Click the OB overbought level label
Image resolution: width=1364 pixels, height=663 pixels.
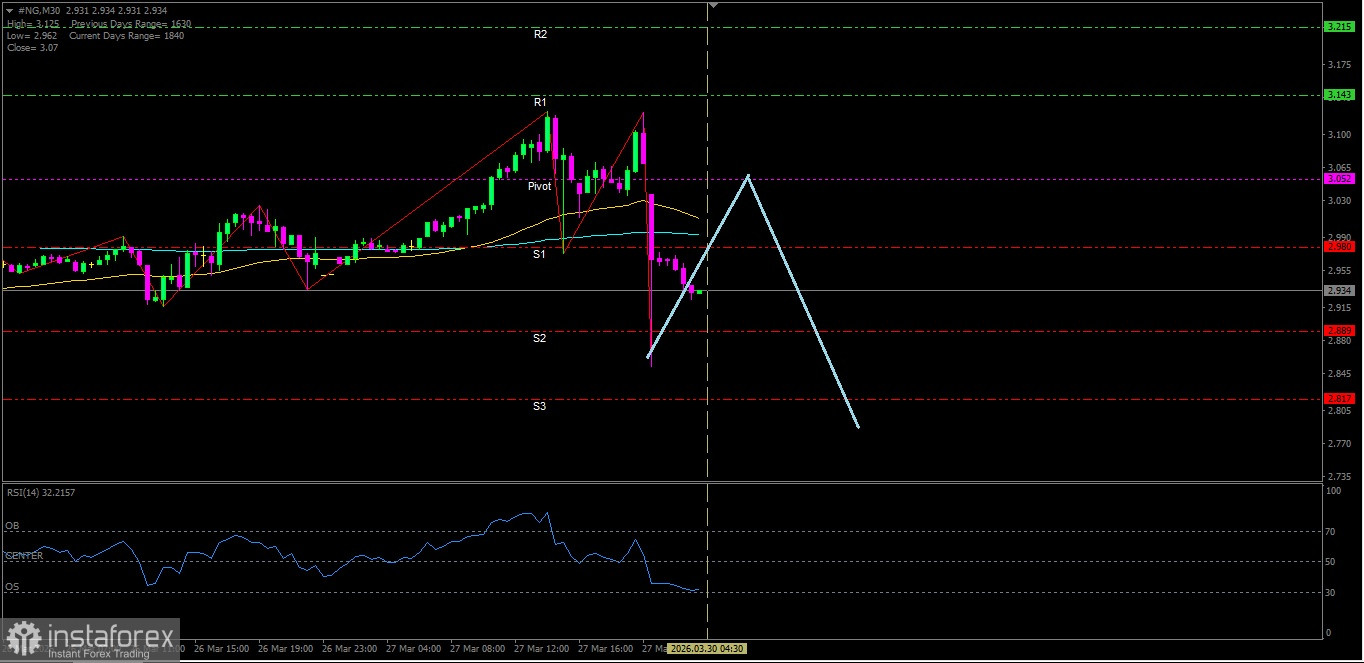pyautogui.click(x=12, y=525)
